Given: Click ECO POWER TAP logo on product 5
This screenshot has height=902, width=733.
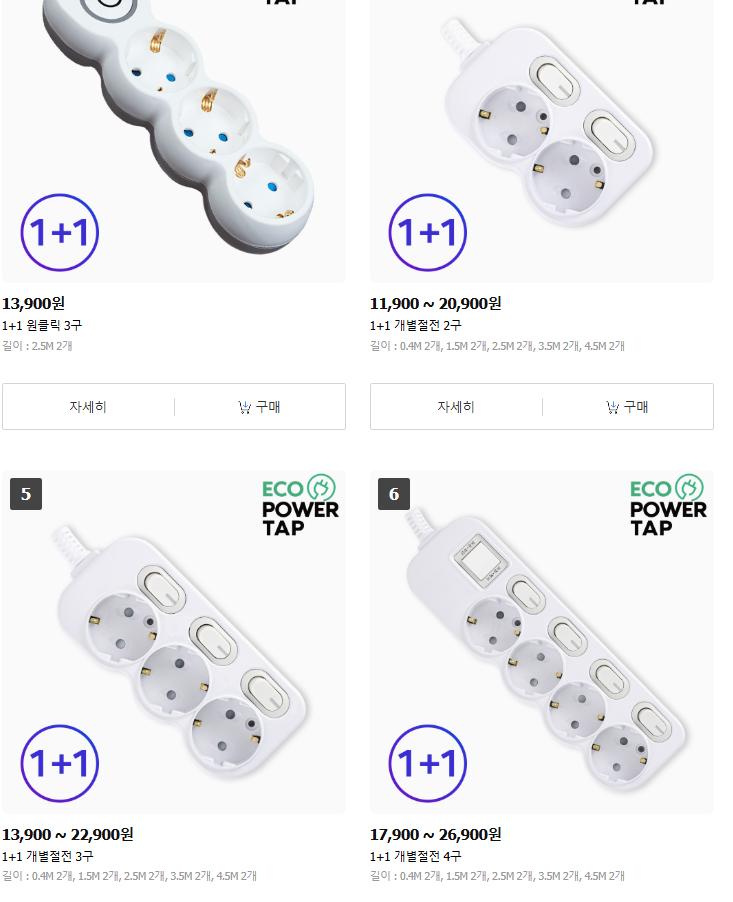Looking at the screenshot, I should pos(300,505).
